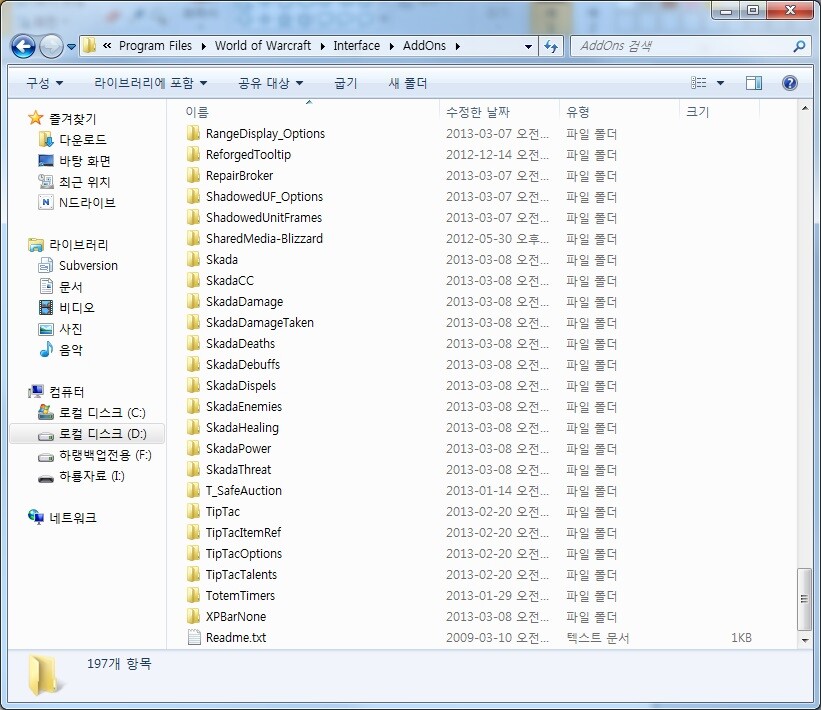Open the view options dropdown arrow
Screen dimensions: 822x710
click(720, 83)
